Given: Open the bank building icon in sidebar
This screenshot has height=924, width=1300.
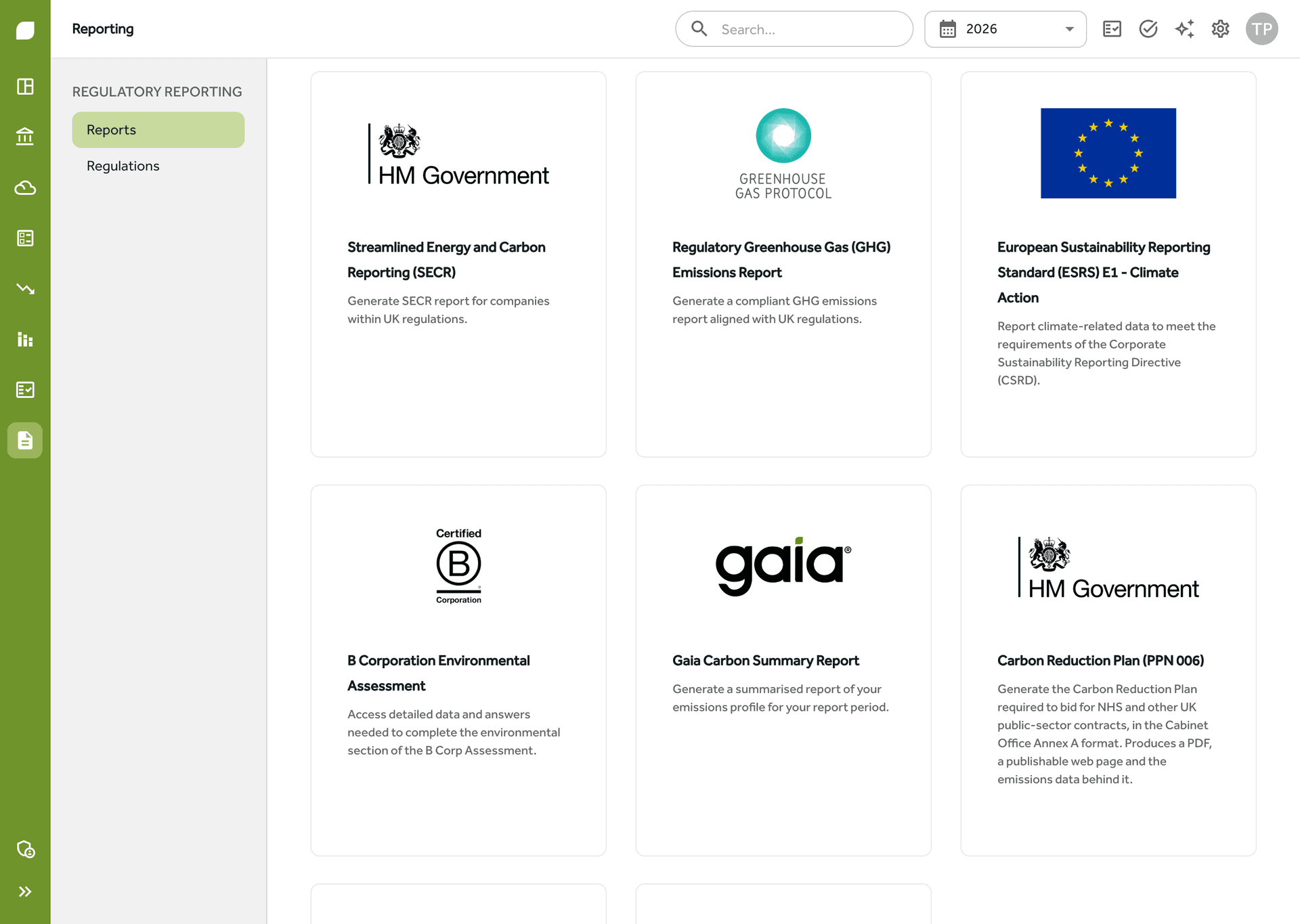Looking at the screenshot, I should pyautogui.click(x=25, y=137).
